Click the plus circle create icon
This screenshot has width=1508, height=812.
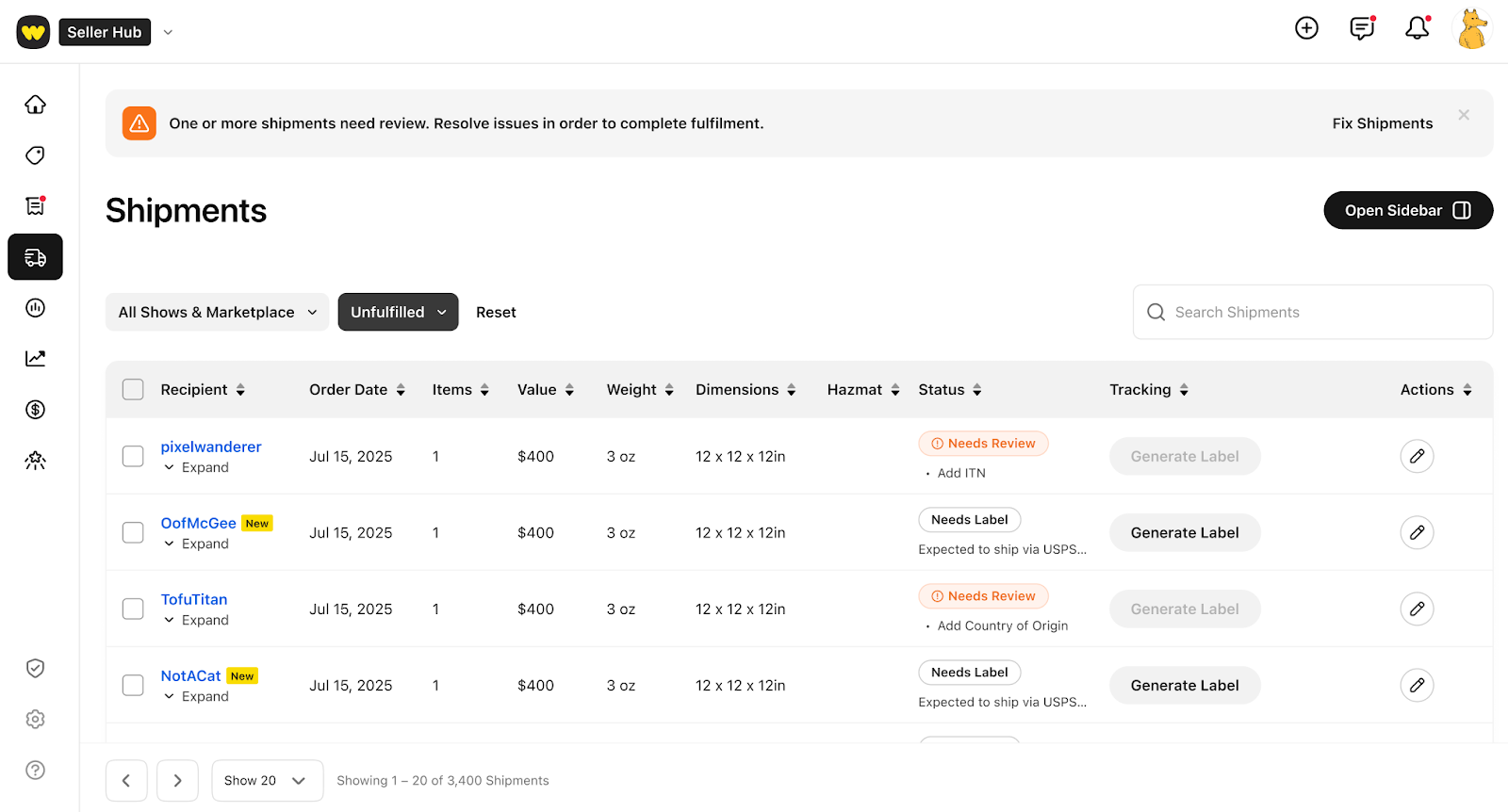1306,28
